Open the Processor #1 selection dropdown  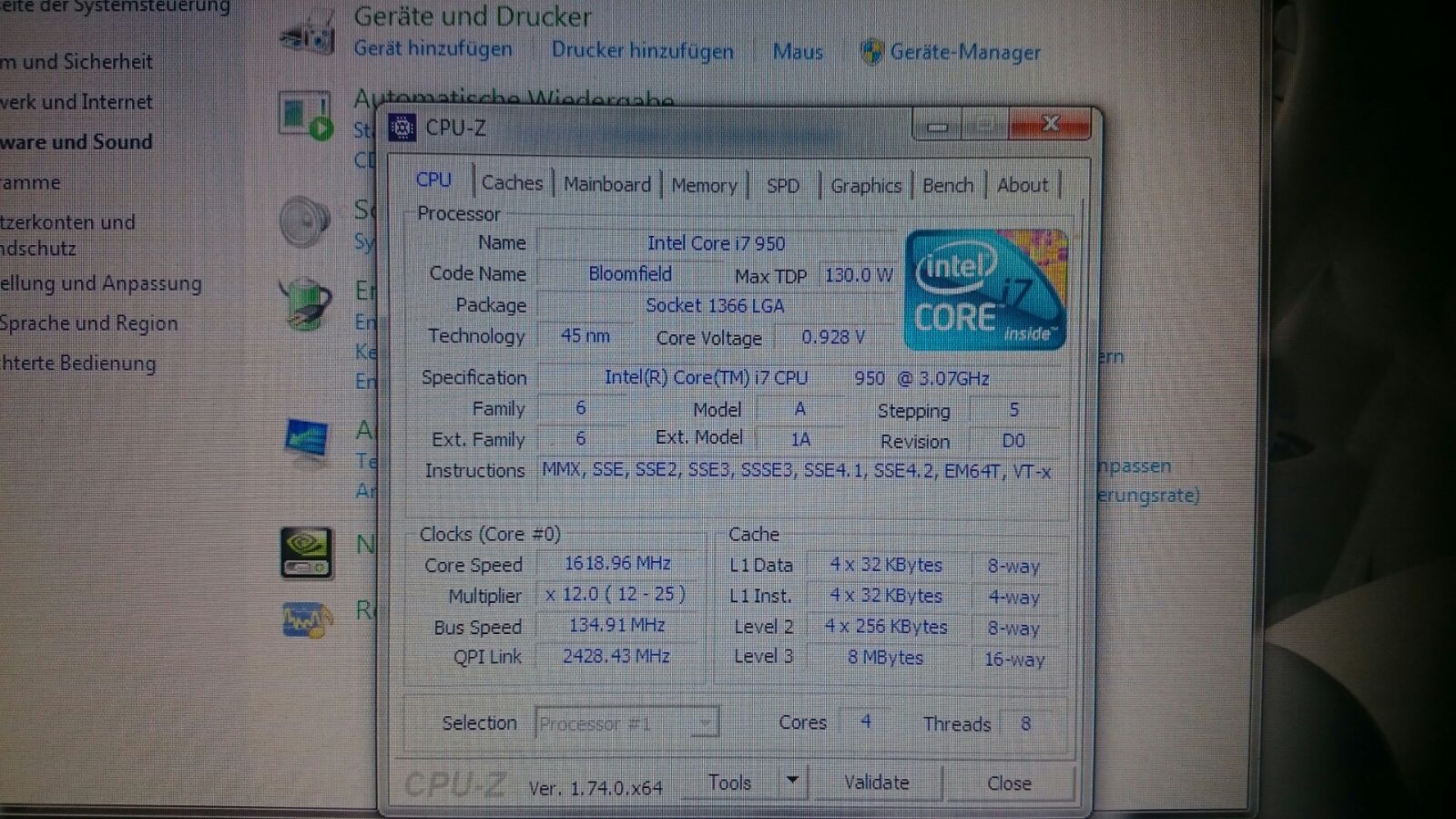click(x=626, y=723)
